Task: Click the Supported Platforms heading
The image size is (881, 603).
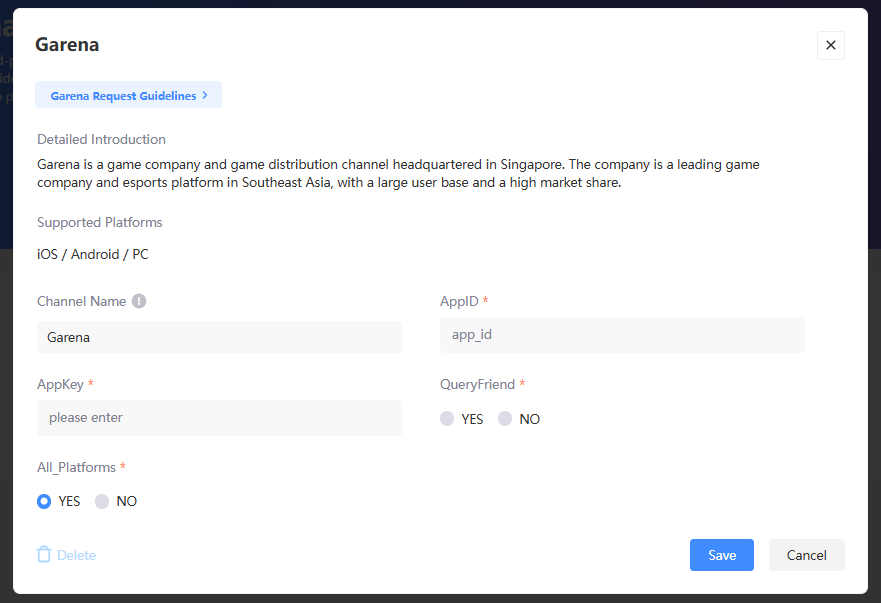Action: pyautogui.click(x=99, y=222)
